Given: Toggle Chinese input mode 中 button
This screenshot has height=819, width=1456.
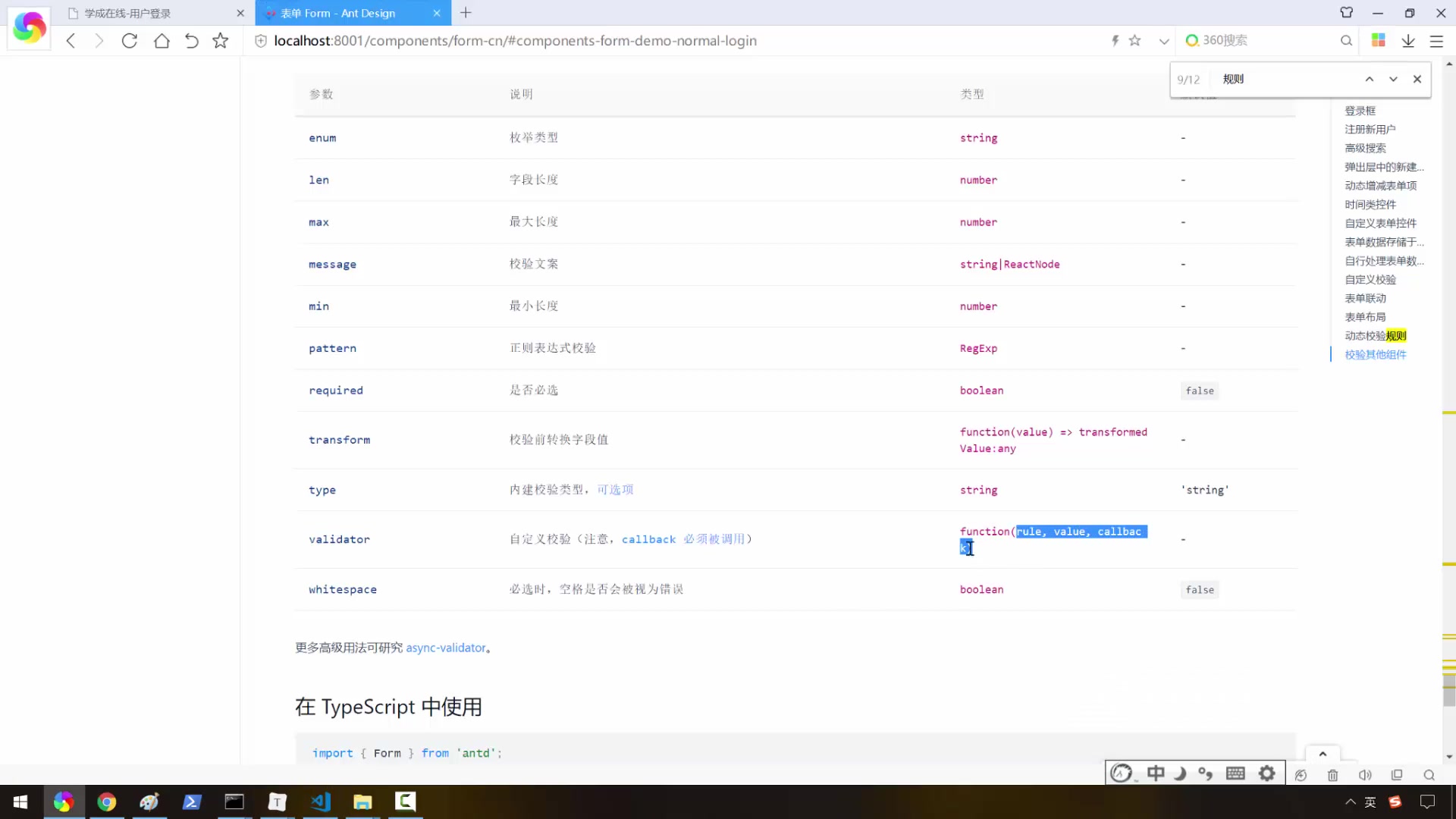Looking at the screenshot, I should (x=1156, y=773).
